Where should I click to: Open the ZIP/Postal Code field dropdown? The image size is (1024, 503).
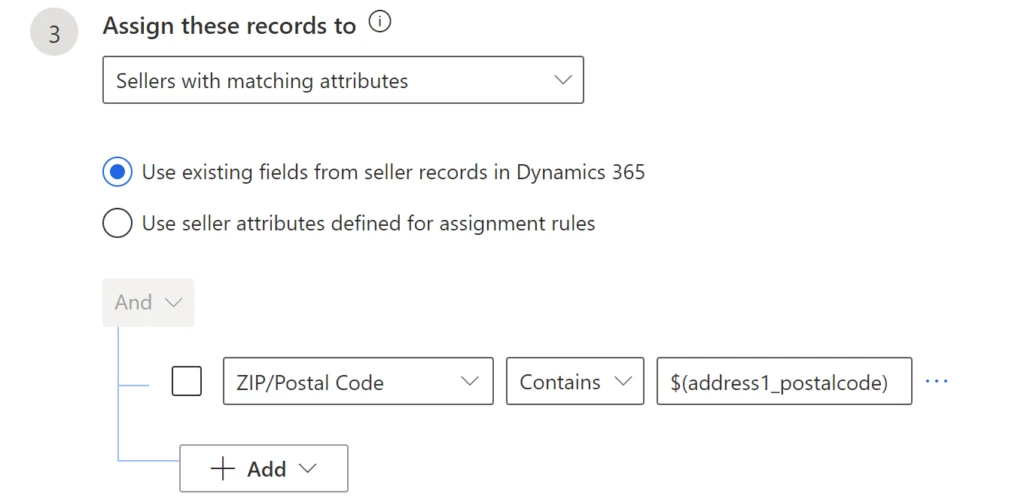[358, 381]
